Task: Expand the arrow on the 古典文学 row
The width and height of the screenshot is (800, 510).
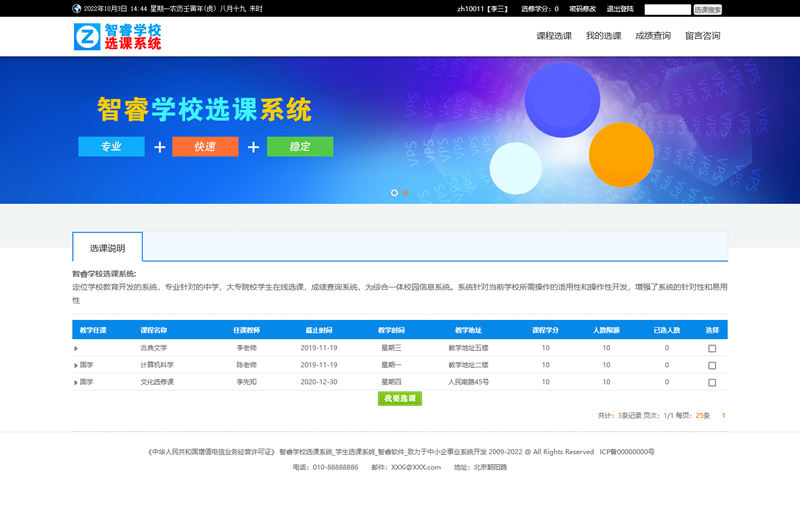Action: 76,348
